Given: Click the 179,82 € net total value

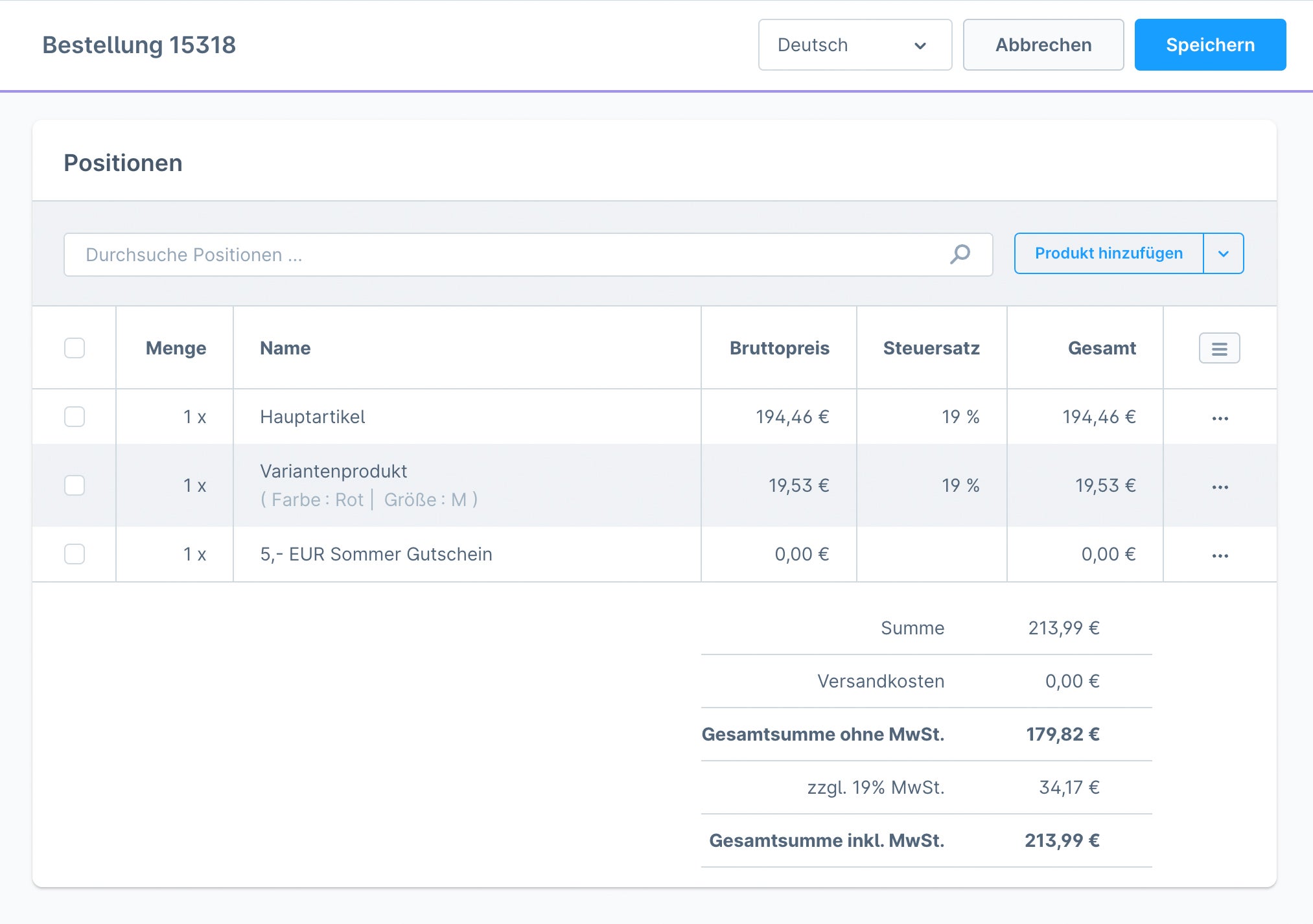Looking at the screenshot, I should [1063, 734].
